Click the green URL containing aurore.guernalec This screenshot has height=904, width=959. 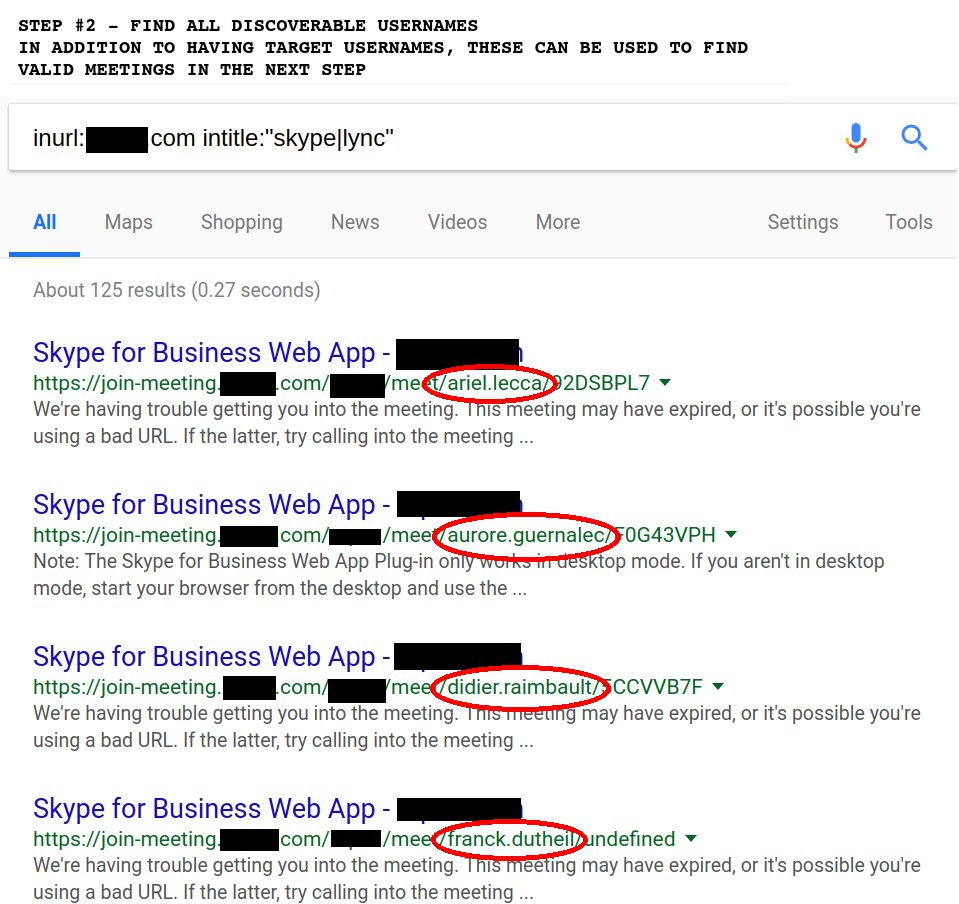click(x=374, y=535)
